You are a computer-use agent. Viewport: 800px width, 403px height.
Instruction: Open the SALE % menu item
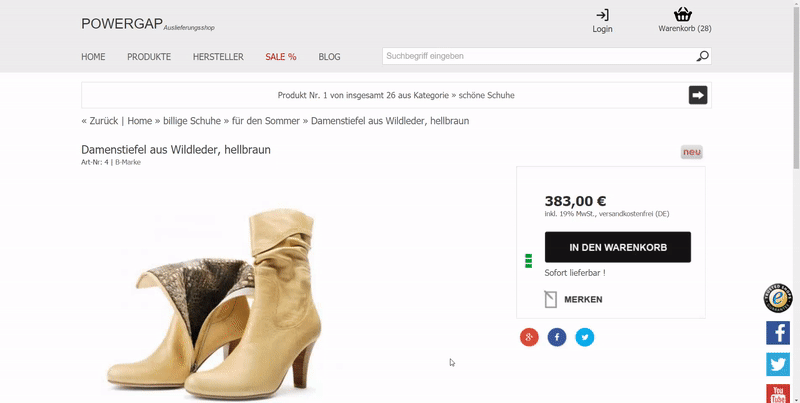(x=281, y=57)
